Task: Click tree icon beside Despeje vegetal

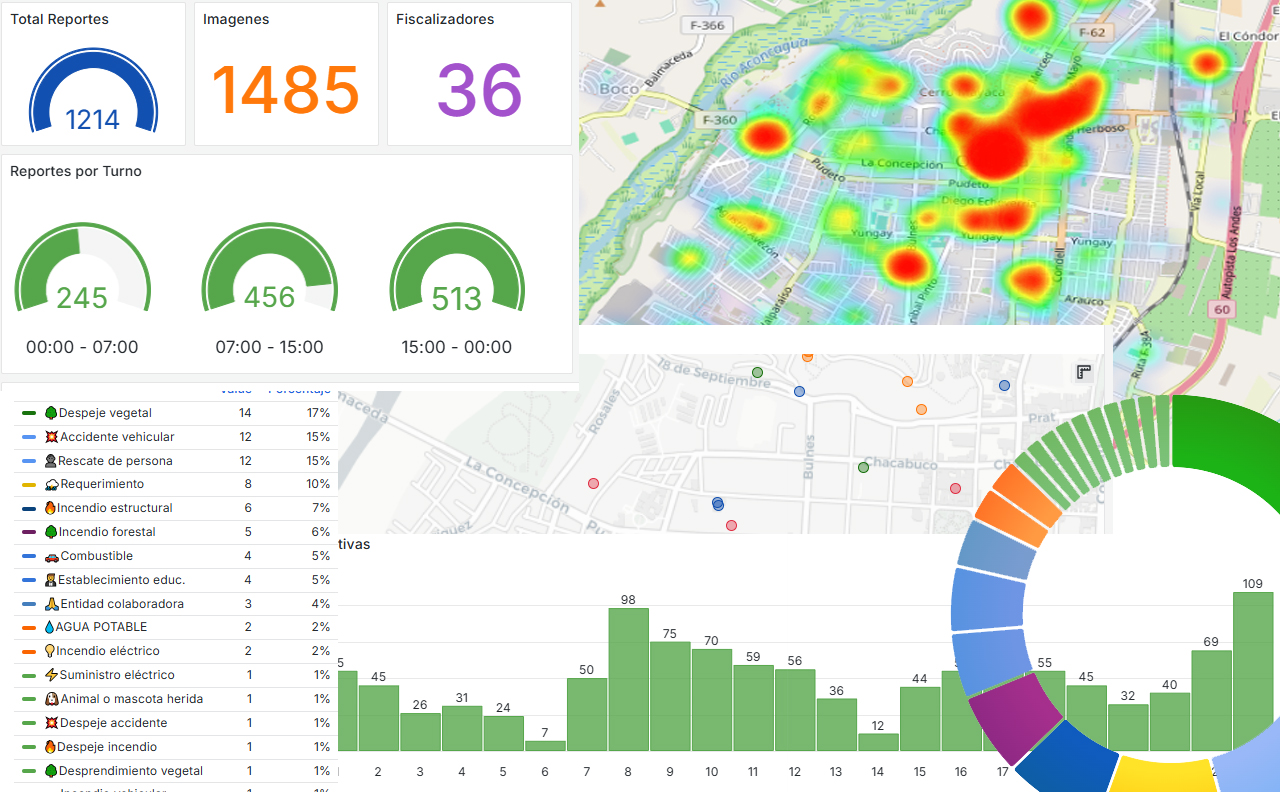Action: [x=51, y=413]
